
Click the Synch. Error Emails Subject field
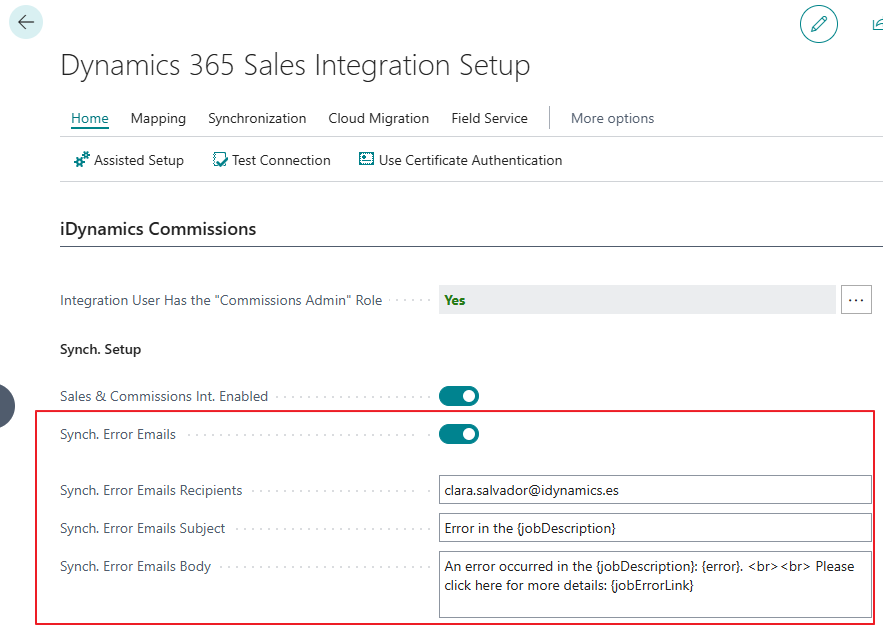pos(655,528)
